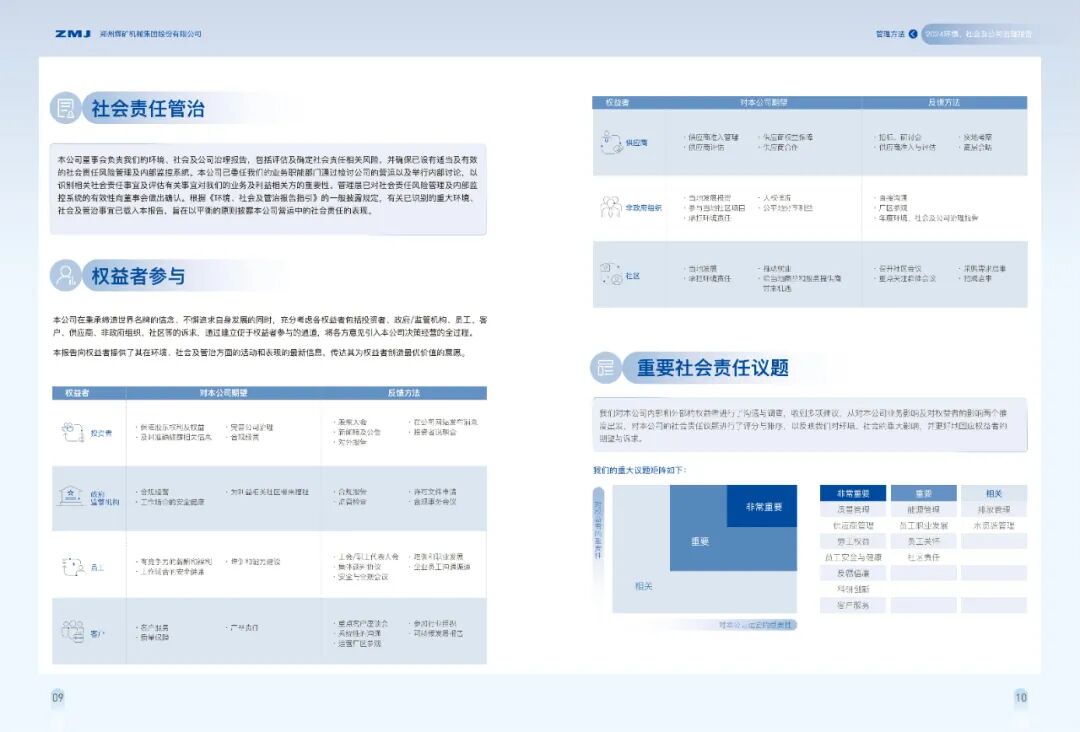This screenshot has width=1080, height=732.
Task: Click the 非常重要 column header in topics list
Action: [x=852, y=493]
